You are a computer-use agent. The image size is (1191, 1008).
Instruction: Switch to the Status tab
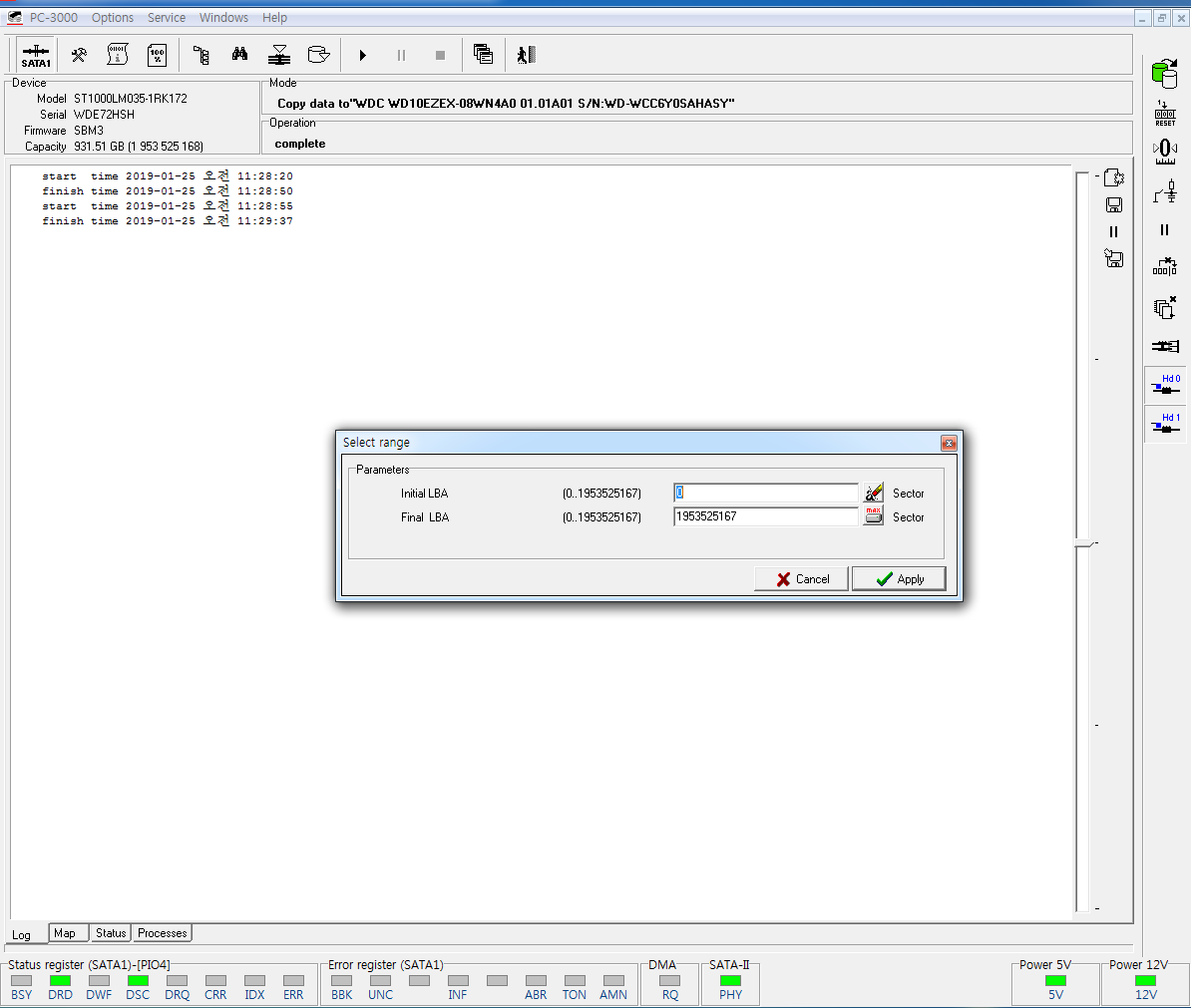(111, 933)
